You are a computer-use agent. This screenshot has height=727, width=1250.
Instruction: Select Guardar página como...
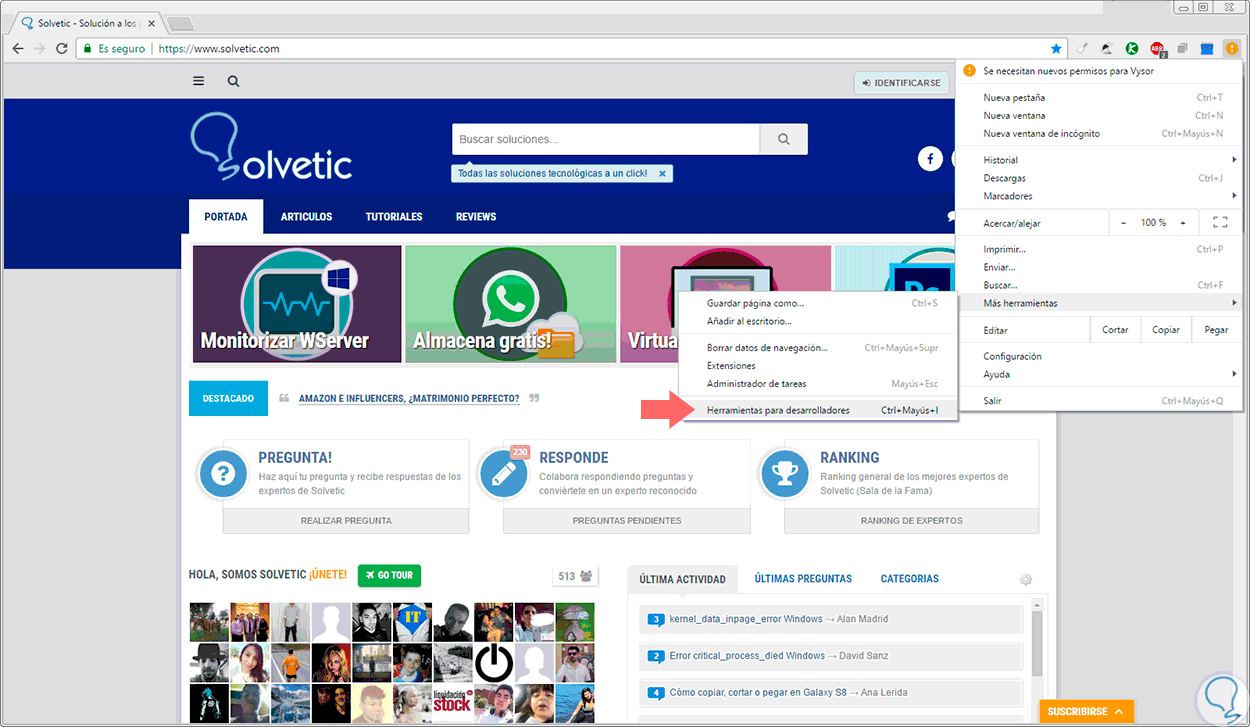pyautogui.click(x=818, y=303)
